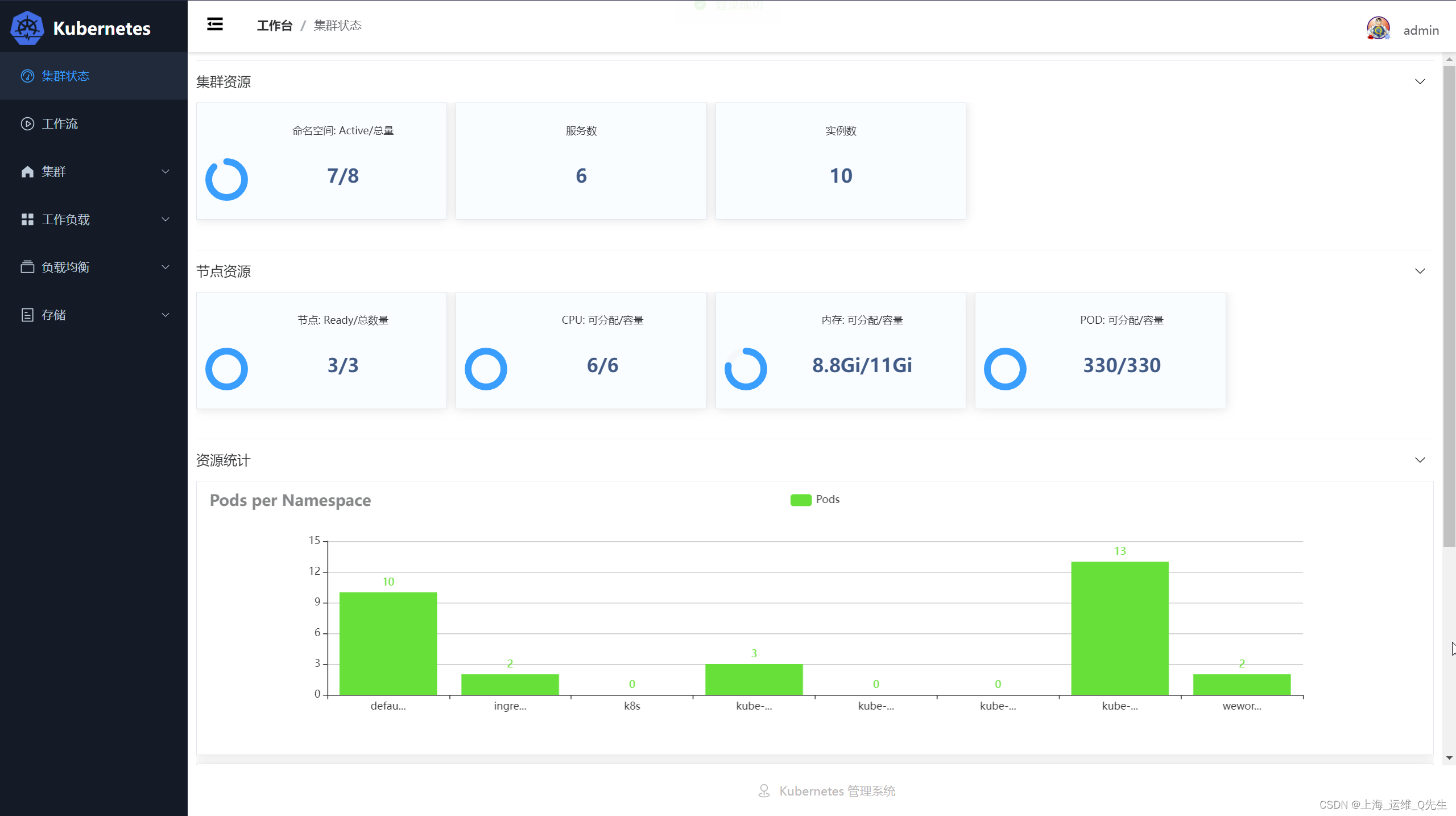This screenshot has height=816, width=1456.
Task: Click the 工作负载 grid icon
Action: (27, 220)
